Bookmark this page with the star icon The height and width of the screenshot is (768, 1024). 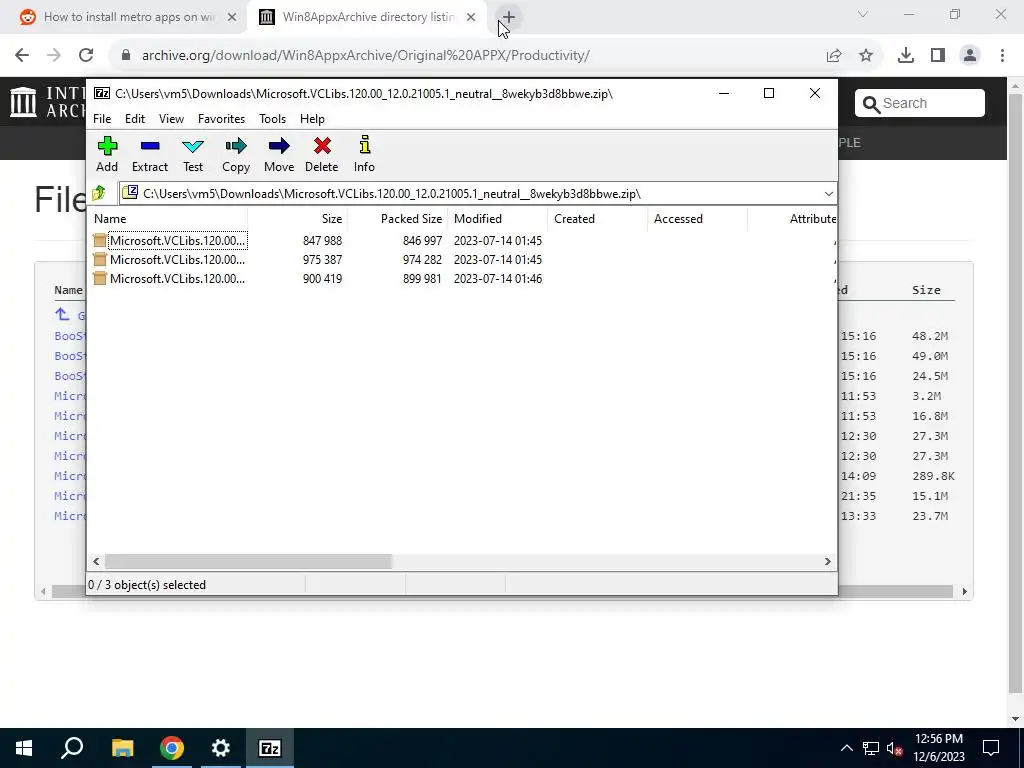pos(866,56)
